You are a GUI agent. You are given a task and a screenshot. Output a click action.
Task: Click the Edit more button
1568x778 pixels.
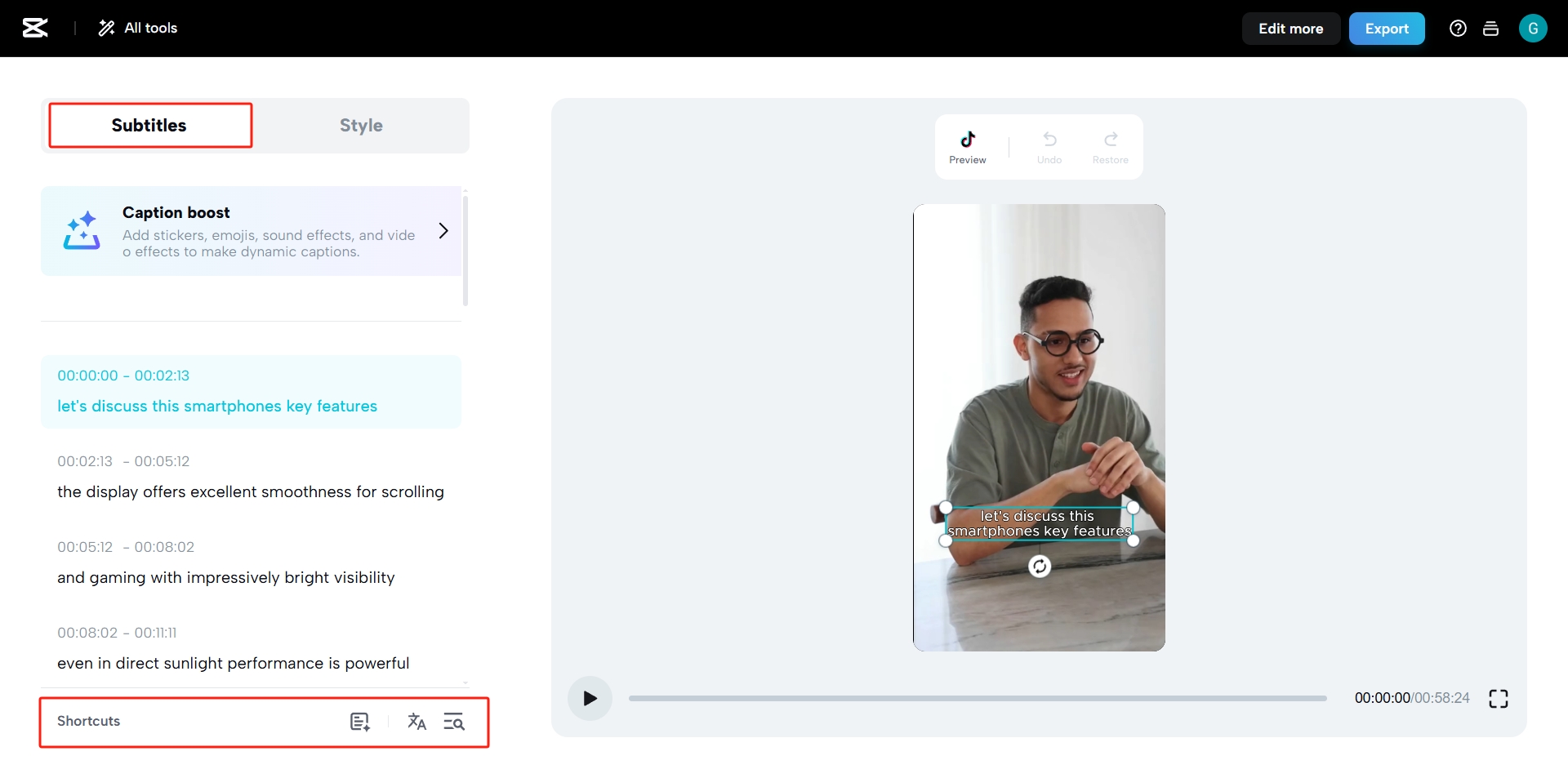[x=1290, y=28]
